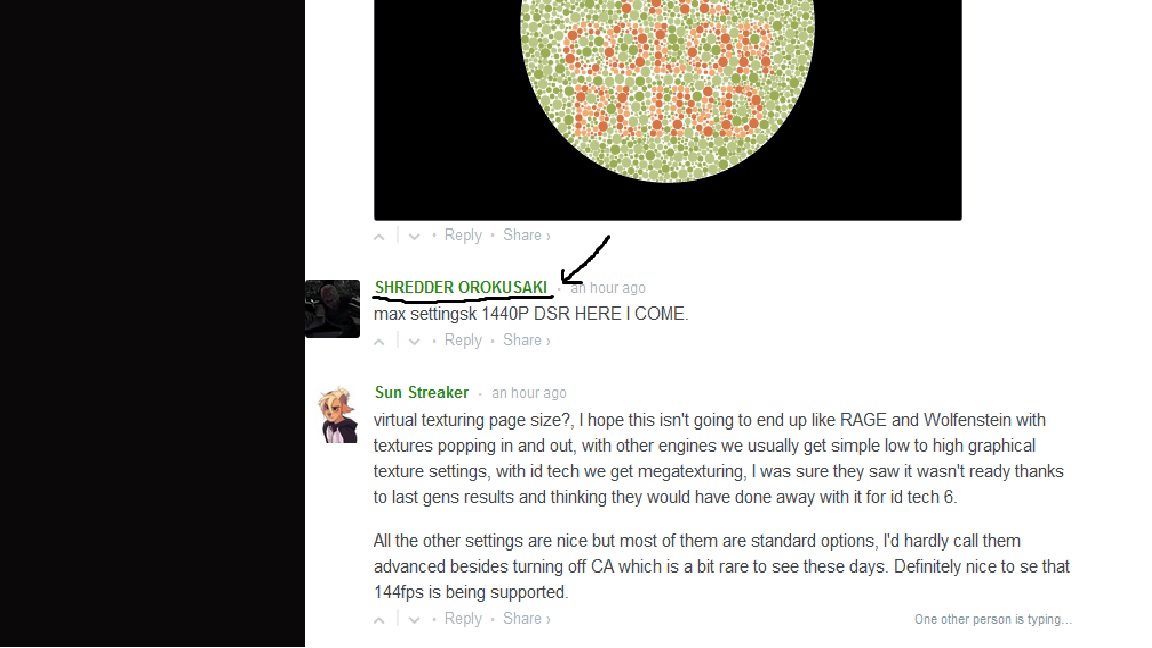Image resolution: width=1152 pixels, height=648 pixels.
Task: Click SHREDDER OROKUSAKI's avatar image
Action: pyautogui.click(x=332, y=309)
